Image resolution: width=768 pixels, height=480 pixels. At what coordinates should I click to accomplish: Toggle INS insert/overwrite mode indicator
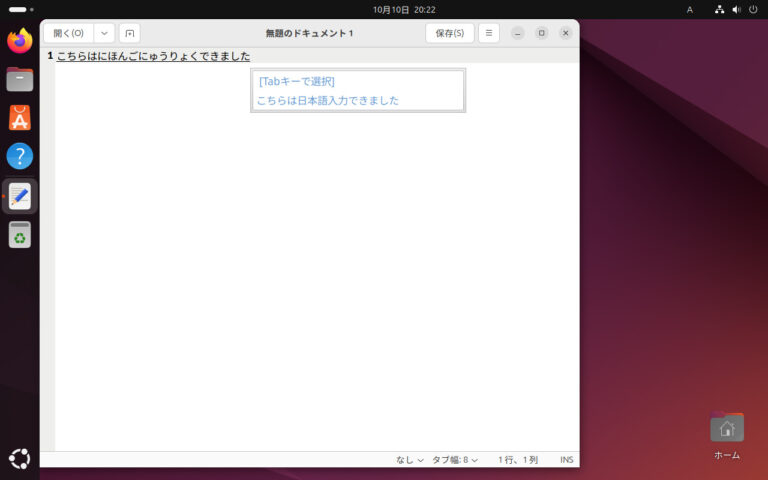567,460
